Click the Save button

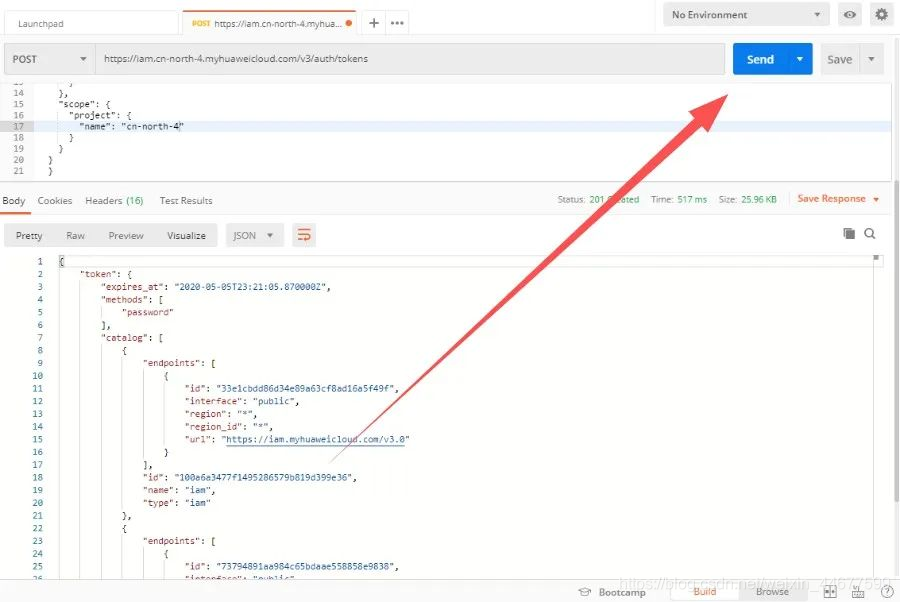[x=839, y=59]
